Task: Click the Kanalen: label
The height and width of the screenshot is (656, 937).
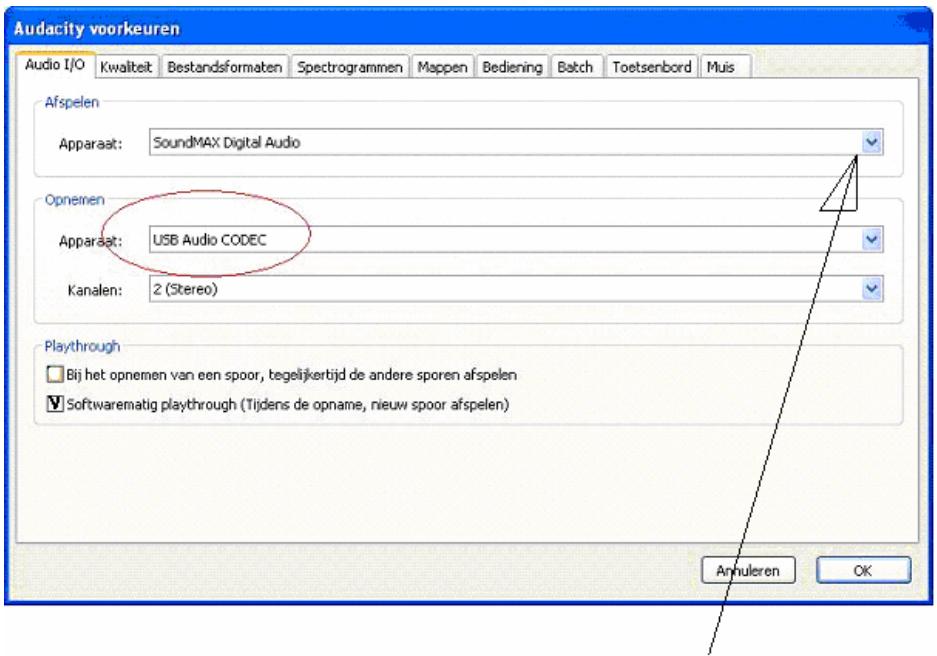Action: pyautogui.click(x=95, y=290)
